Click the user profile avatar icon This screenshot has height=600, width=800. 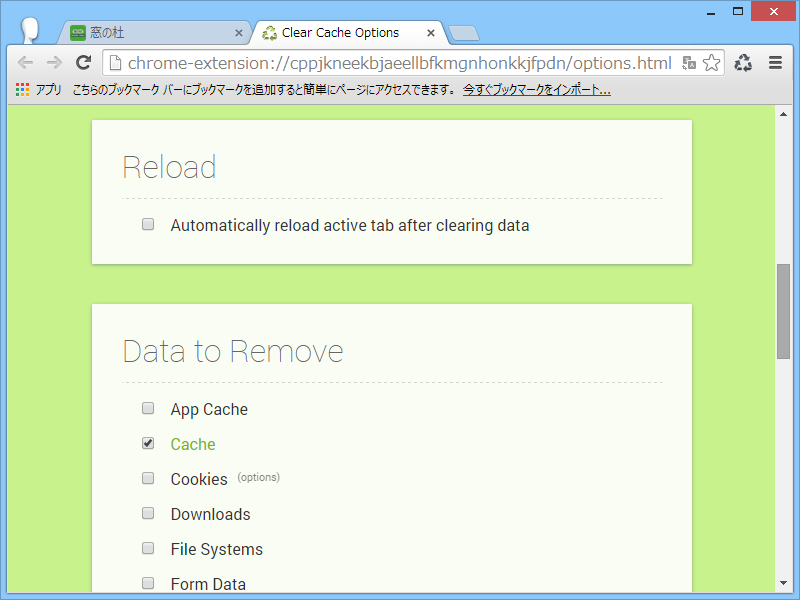(30, 30)
